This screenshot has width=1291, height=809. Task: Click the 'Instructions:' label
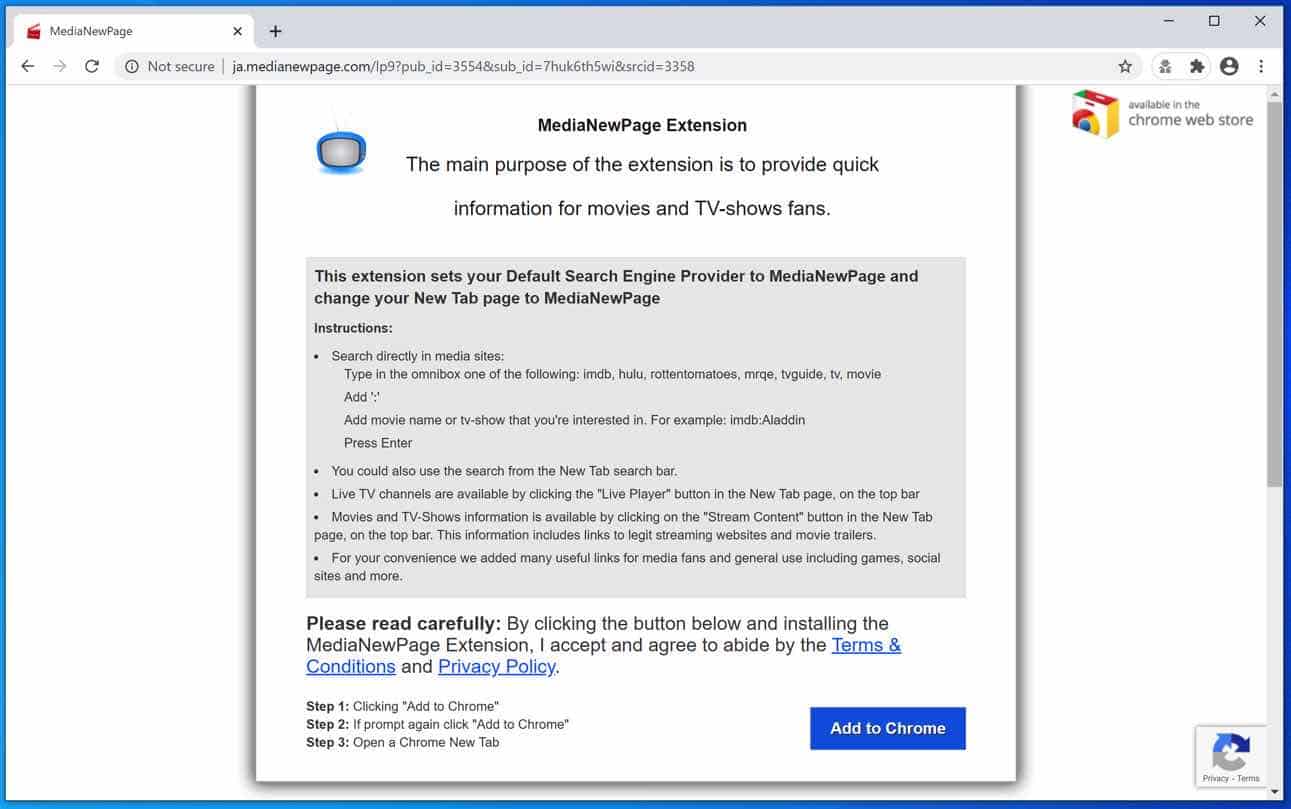[353, 328]
